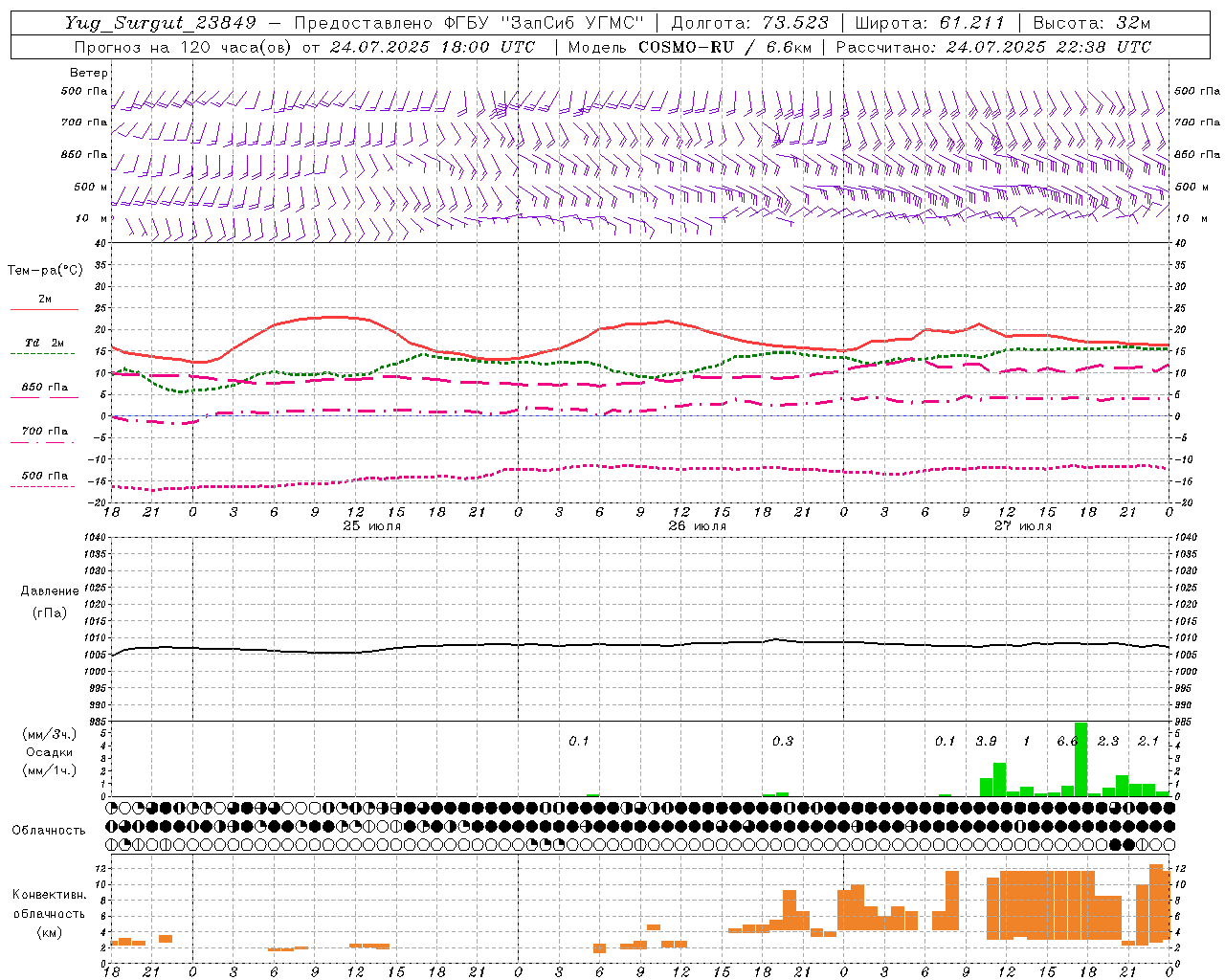
Task: Click the dotted "500 гПа" temperature legend line
Action: click(x=42, y=486)
